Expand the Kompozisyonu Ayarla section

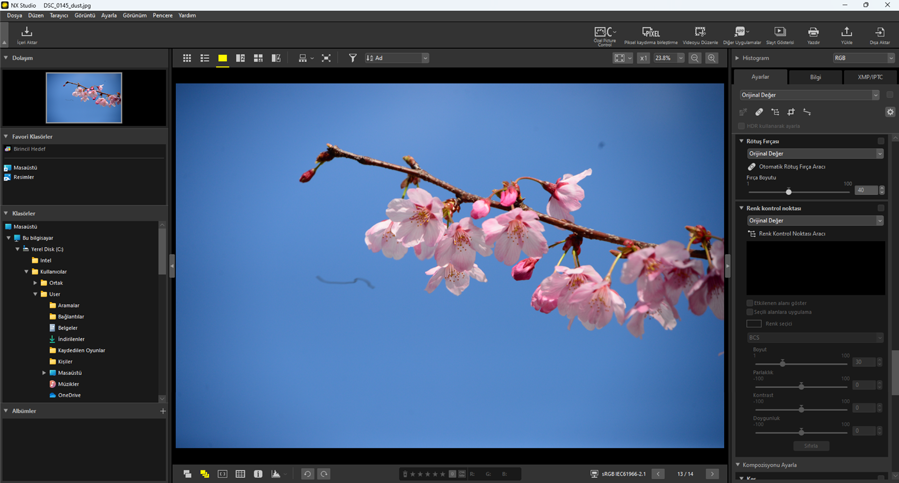pos(739,465)
